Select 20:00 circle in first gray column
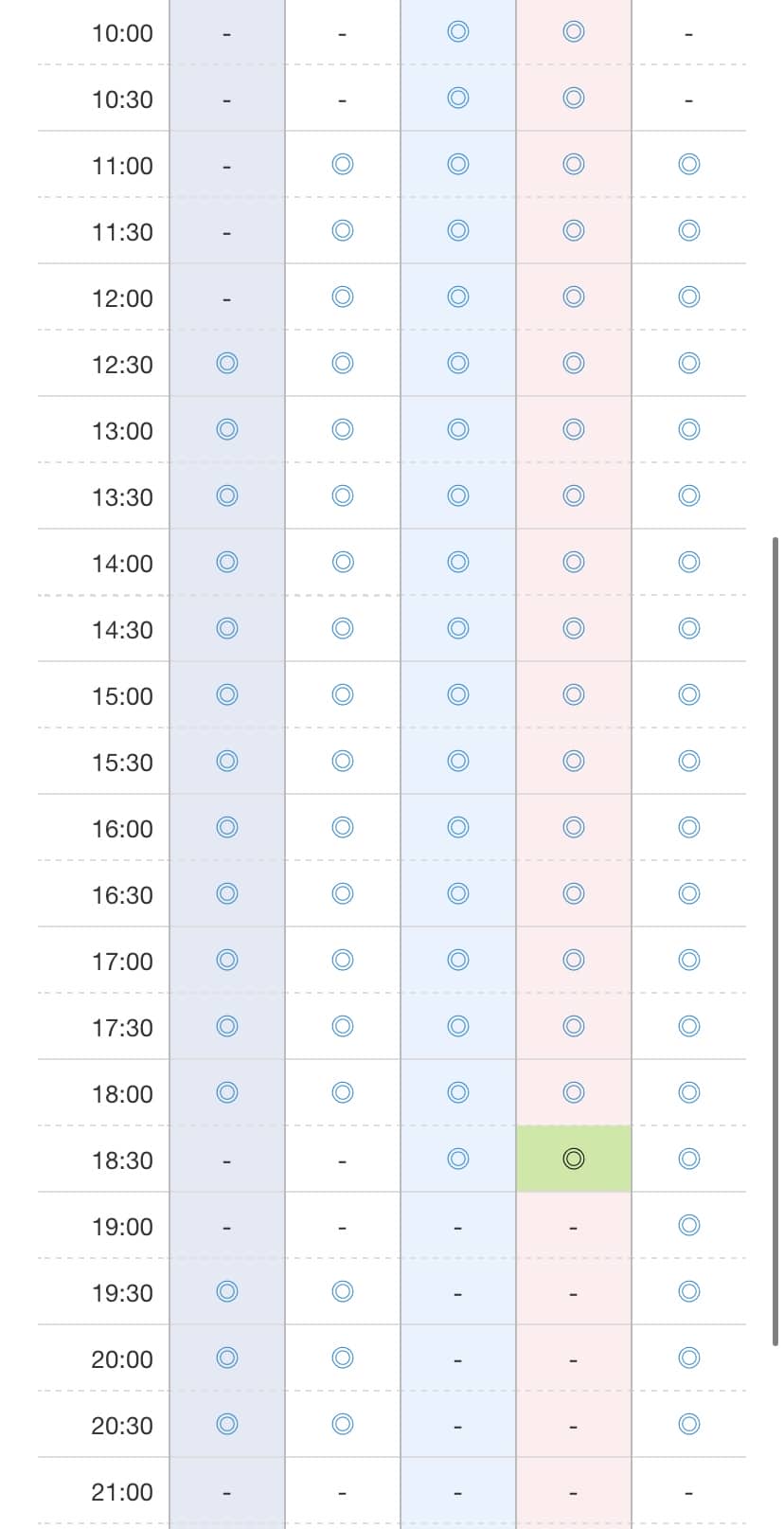The width and height of the screenshot is (784, 1529). 227,1358
